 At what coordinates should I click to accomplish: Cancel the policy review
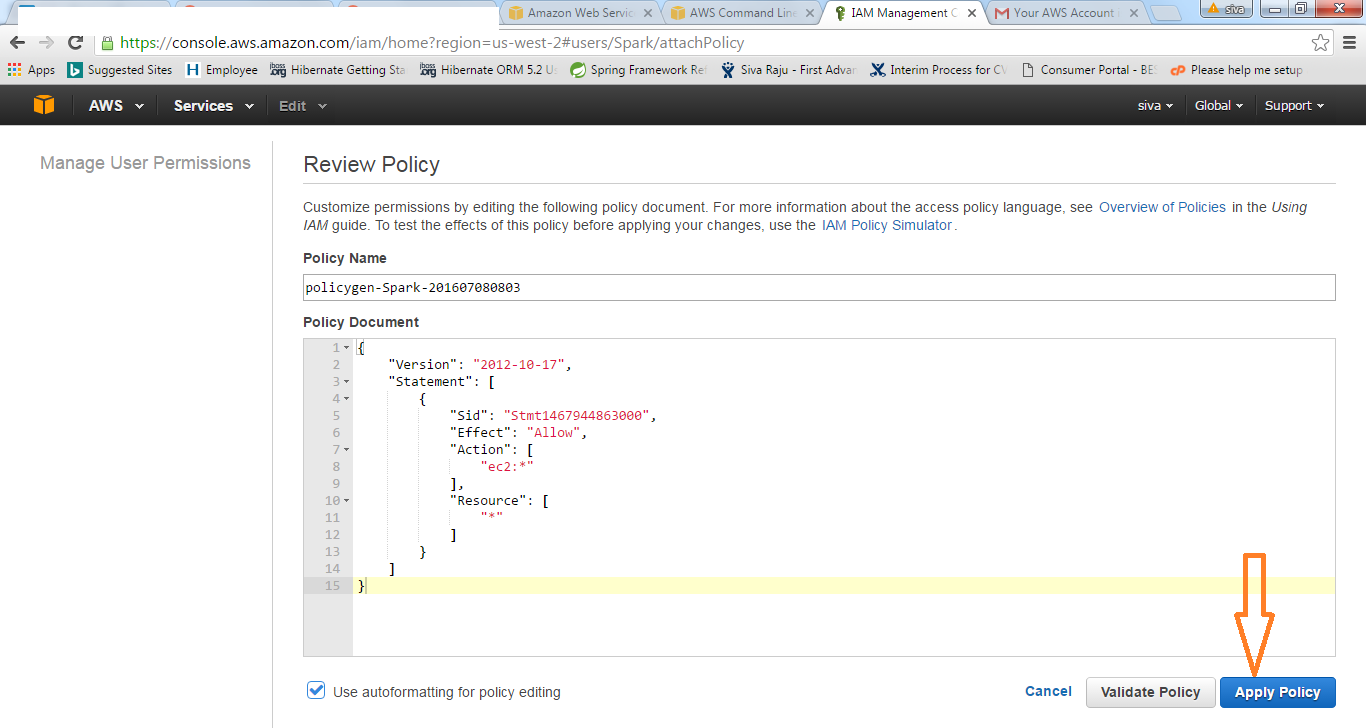tap(1048, 691)
